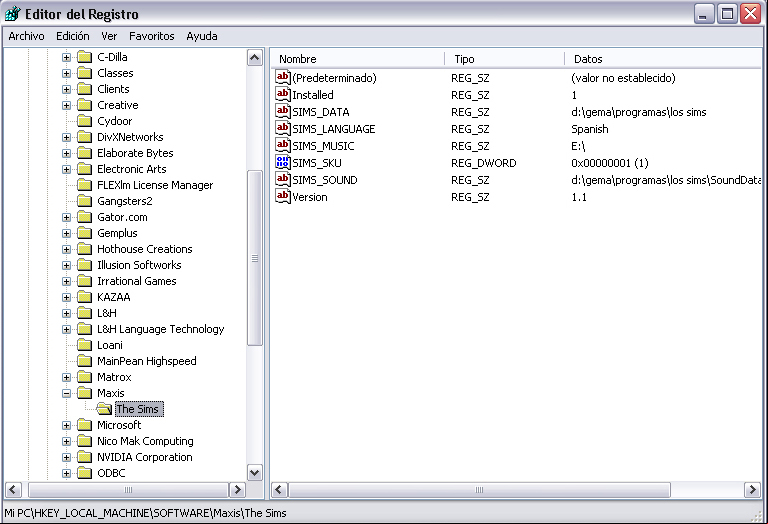
Task: Expand the ODBC key node
Action: (67, 474)
